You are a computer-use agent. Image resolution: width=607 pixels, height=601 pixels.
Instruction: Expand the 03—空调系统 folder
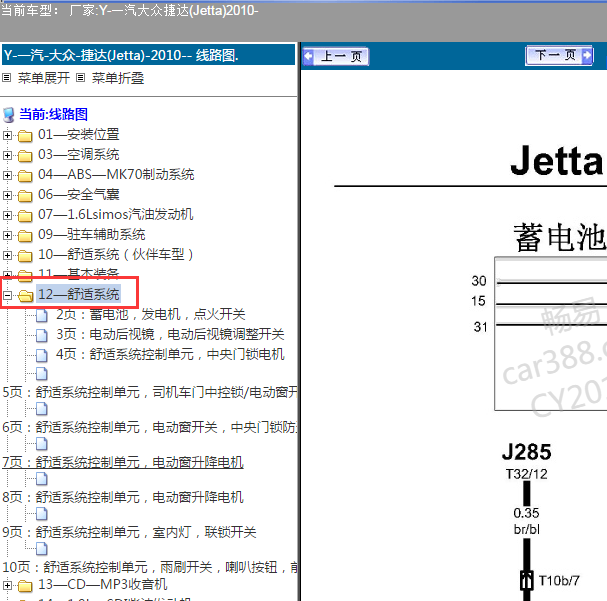pyautogui.click(x=7, y=155)
